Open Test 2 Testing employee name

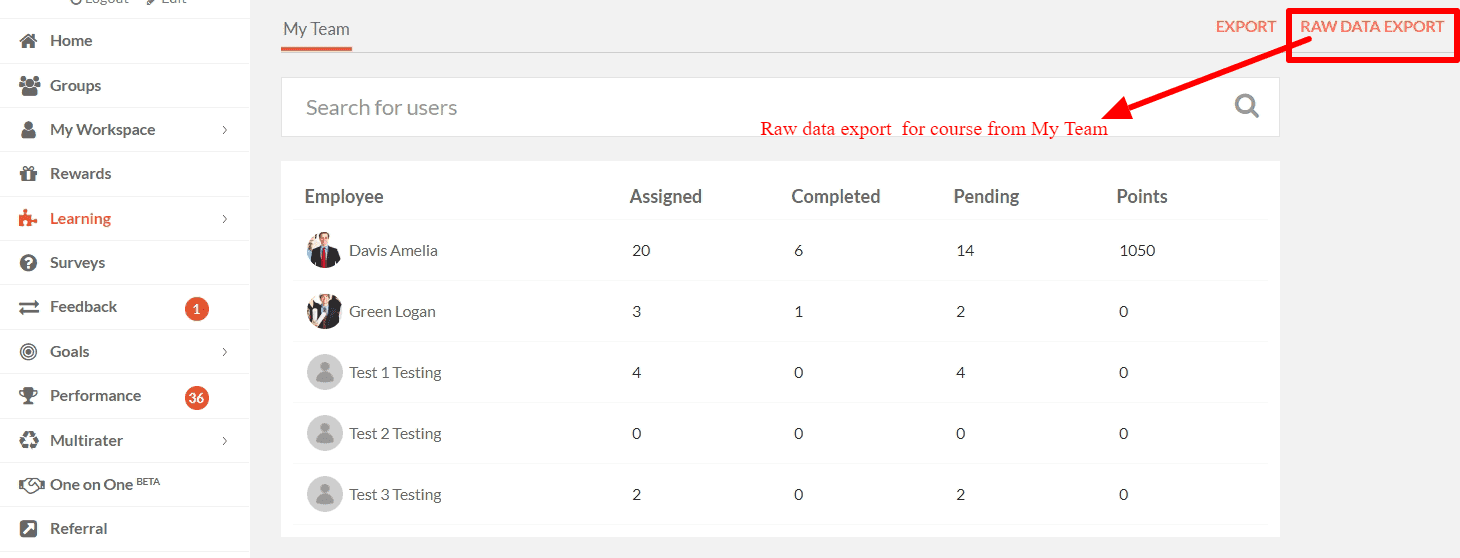pyautogui.click(x=395, y=434)
